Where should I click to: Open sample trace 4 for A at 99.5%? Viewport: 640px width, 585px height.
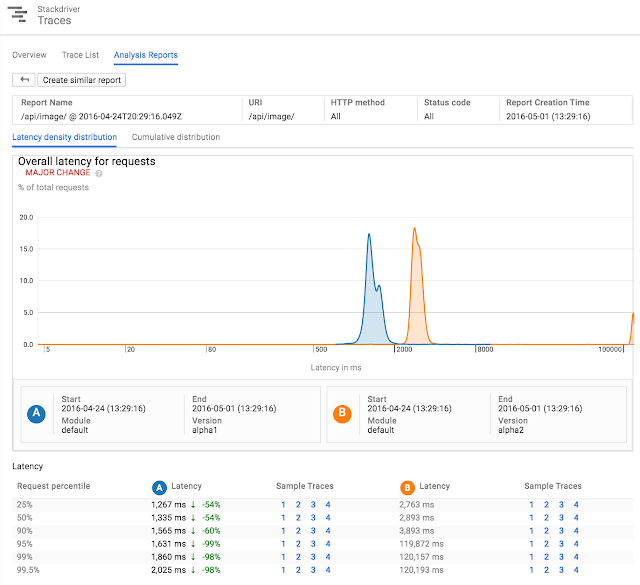(328, 570)
